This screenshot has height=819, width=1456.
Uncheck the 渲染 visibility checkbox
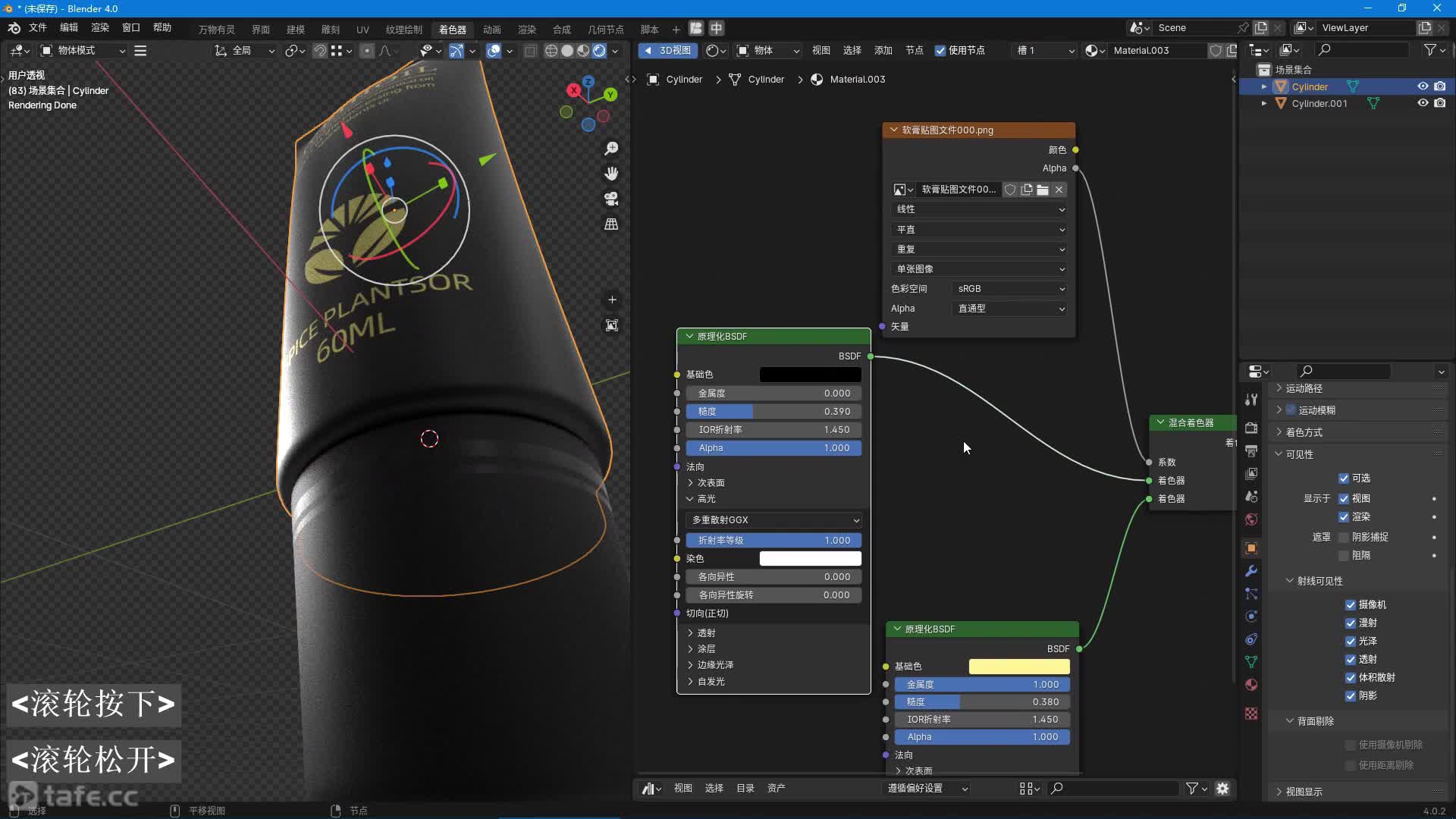point(1344,517)
